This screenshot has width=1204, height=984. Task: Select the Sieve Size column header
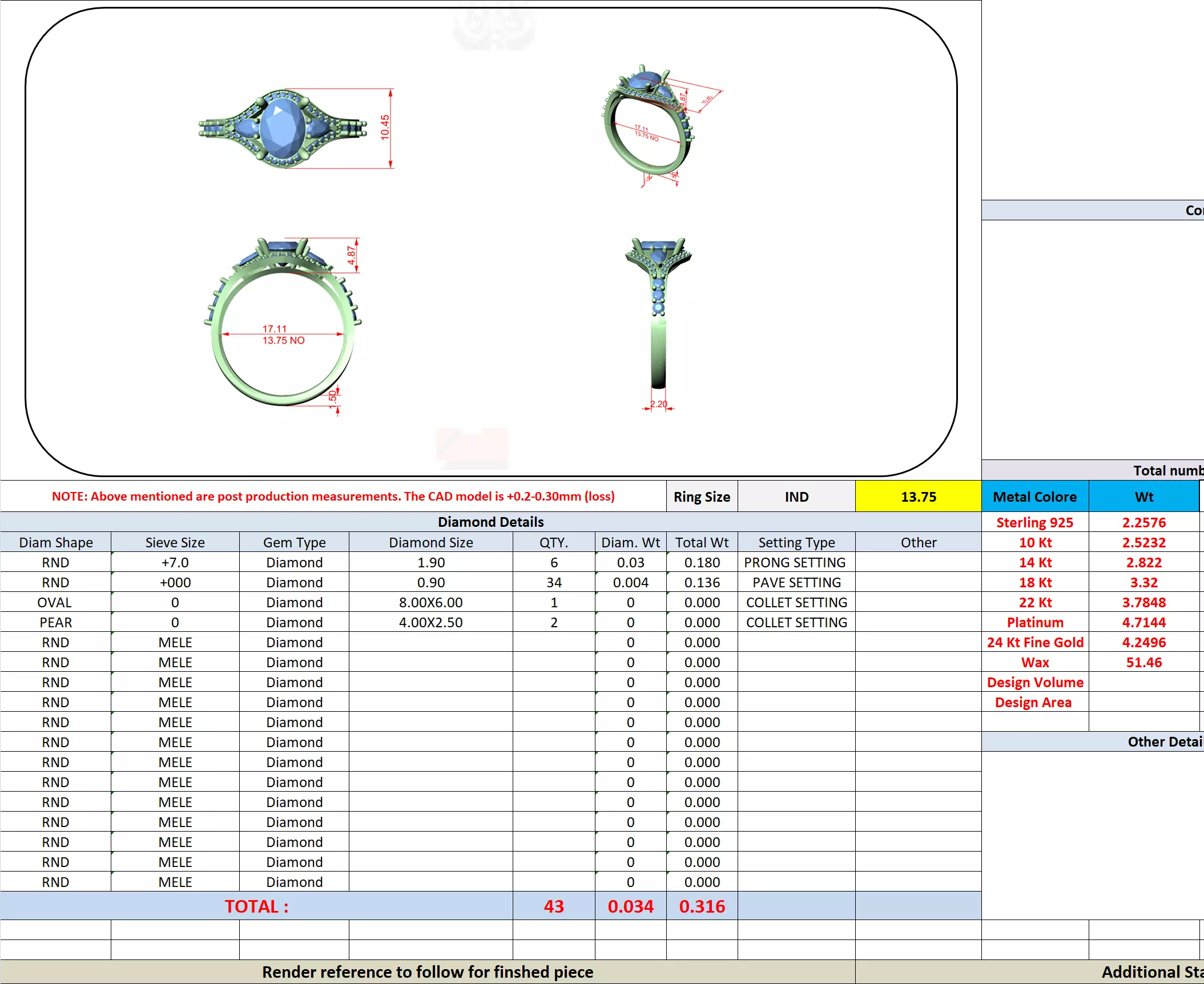(x=175, y=542)
